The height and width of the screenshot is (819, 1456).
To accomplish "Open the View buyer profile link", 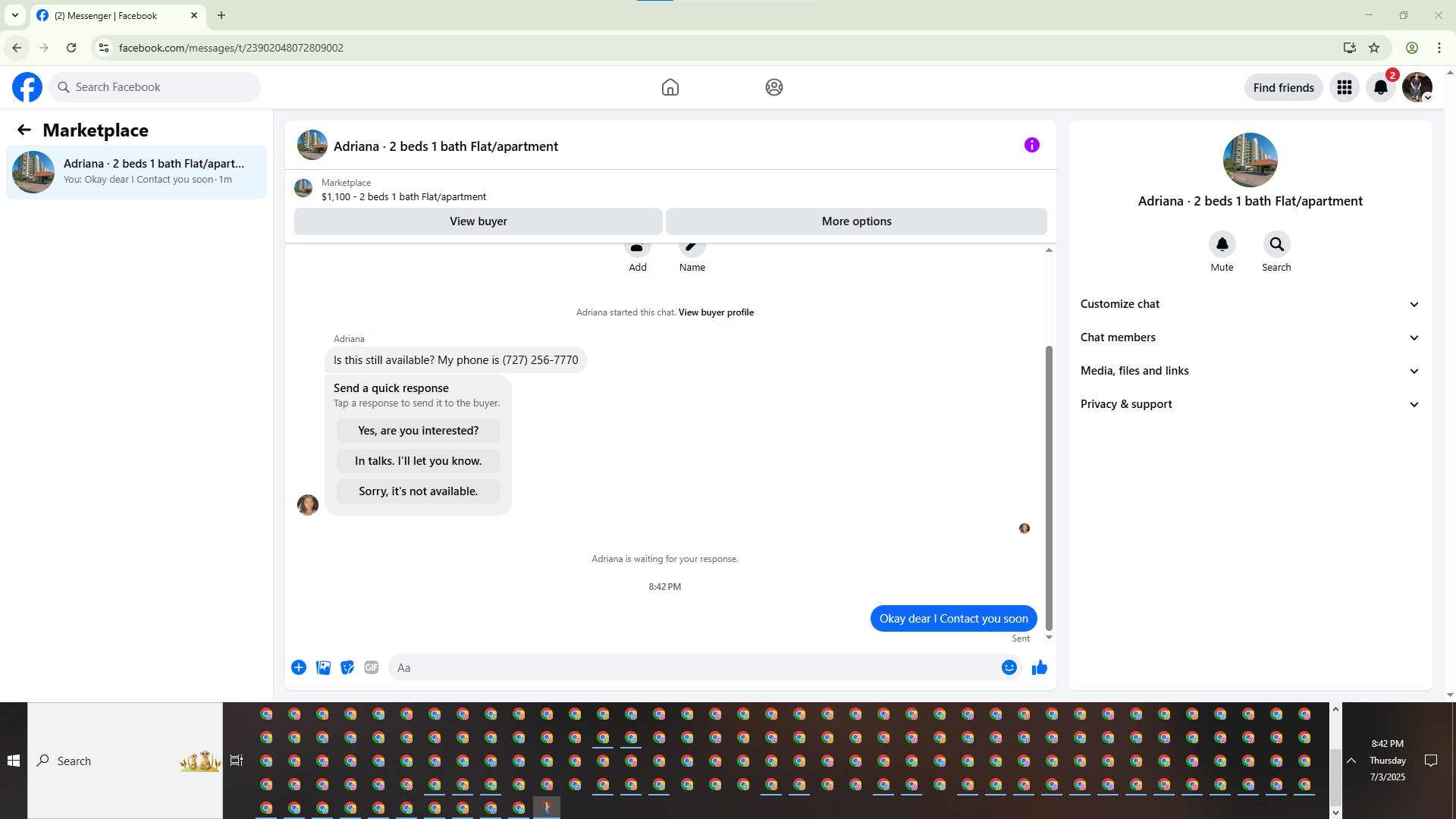I will [x=715, y=312].
